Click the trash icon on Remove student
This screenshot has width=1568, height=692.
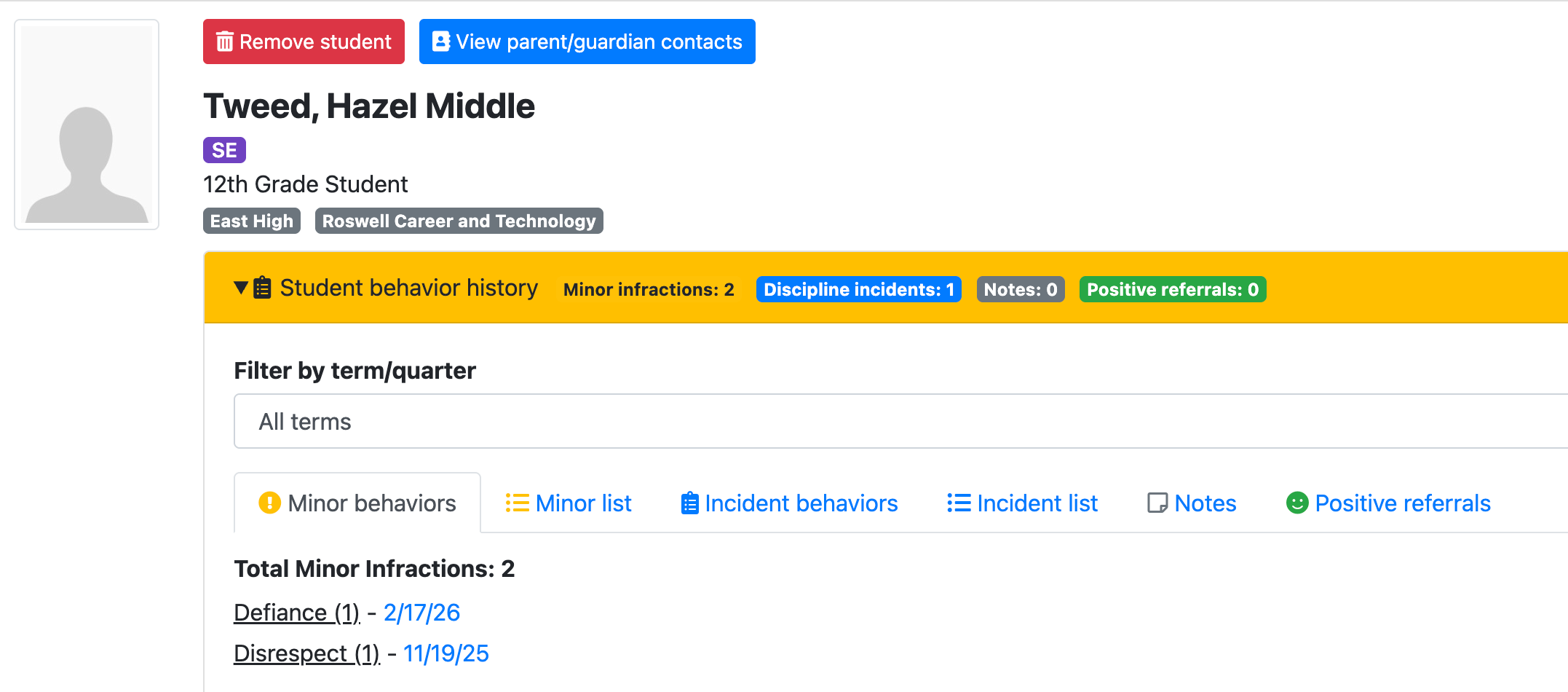point(225,42)
